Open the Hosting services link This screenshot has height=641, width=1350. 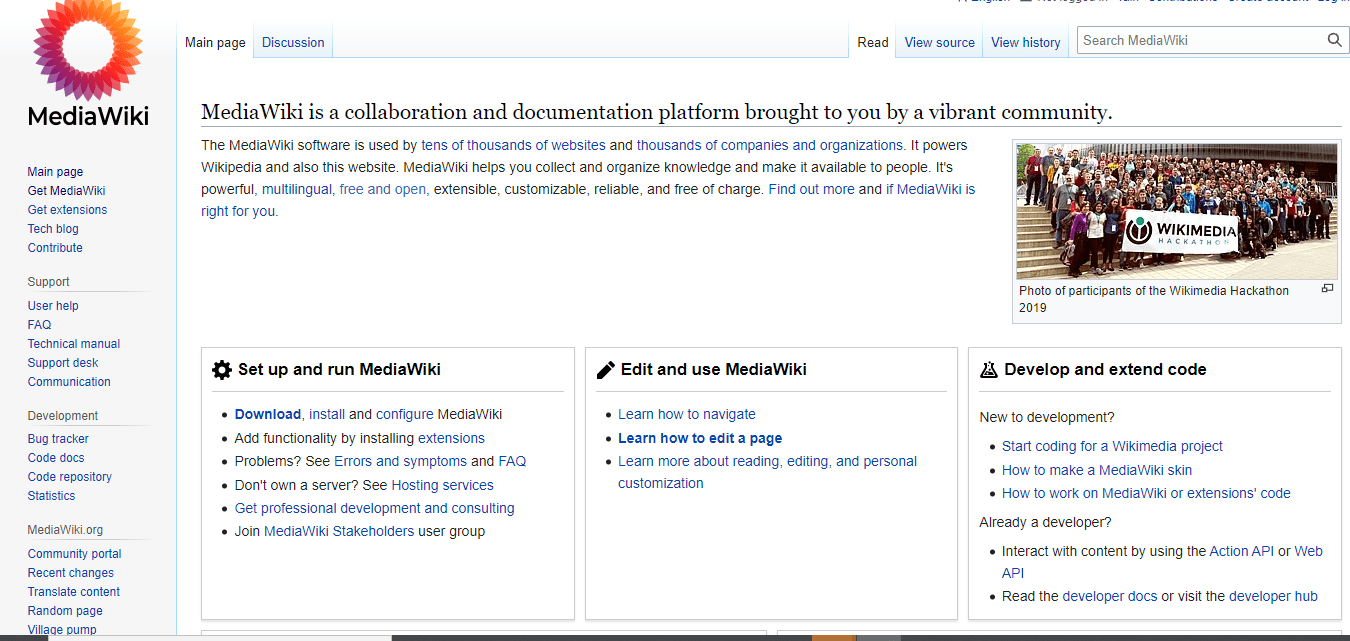coord(442,485)
